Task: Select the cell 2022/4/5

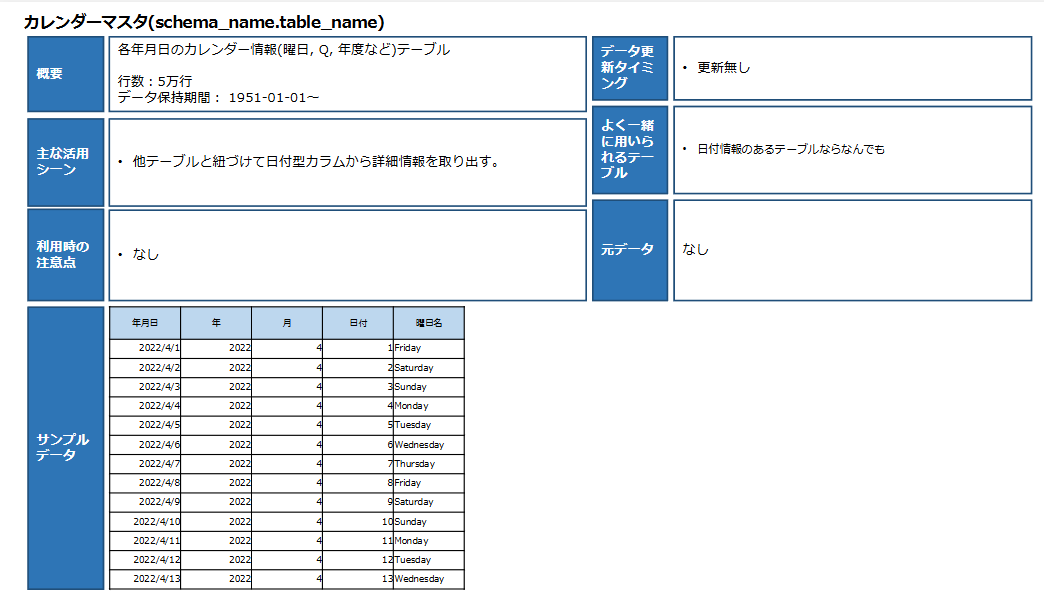Action: coord(145,426)
